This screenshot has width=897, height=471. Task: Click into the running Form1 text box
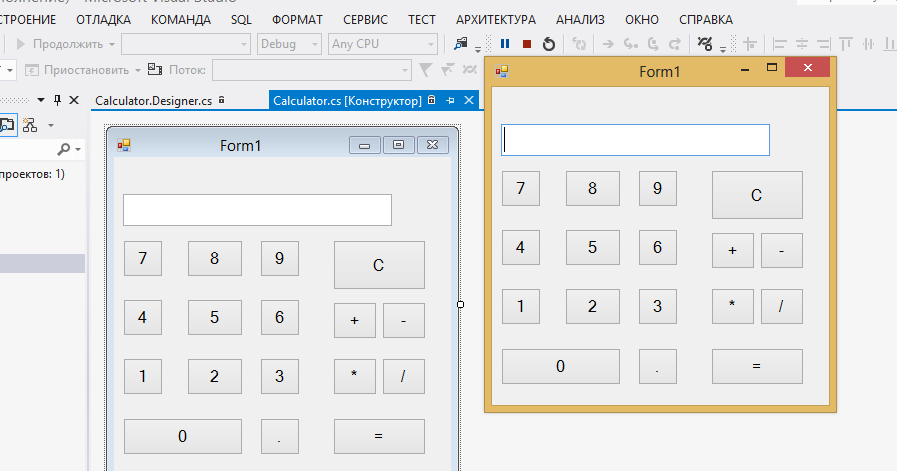636,140
